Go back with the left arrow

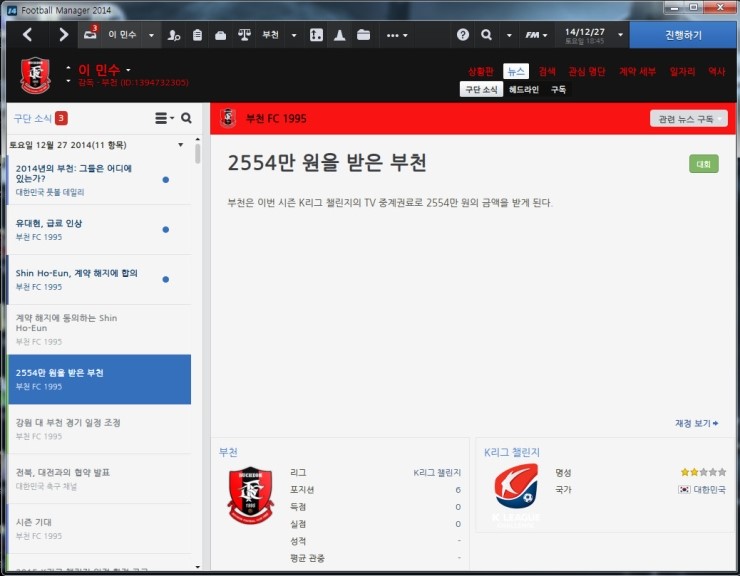[27, 34]
